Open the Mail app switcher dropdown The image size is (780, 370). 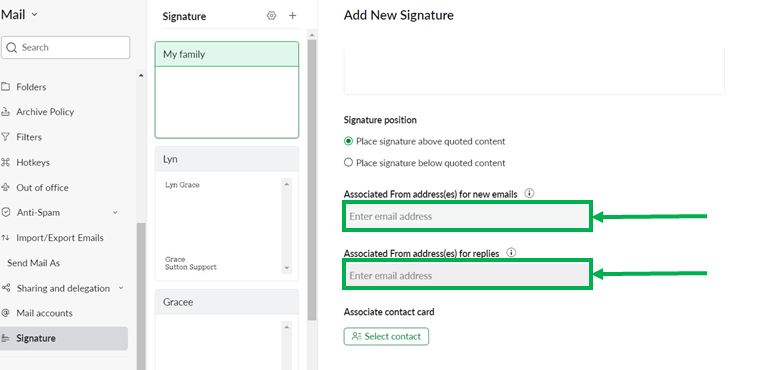(34, 14)
